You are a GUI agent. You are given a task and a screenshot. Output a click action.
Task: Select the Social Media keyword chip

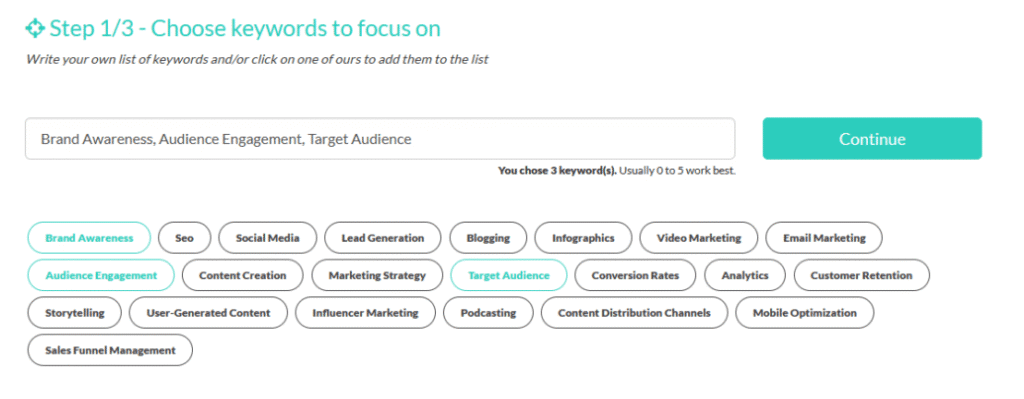click(x=268, y=238)
